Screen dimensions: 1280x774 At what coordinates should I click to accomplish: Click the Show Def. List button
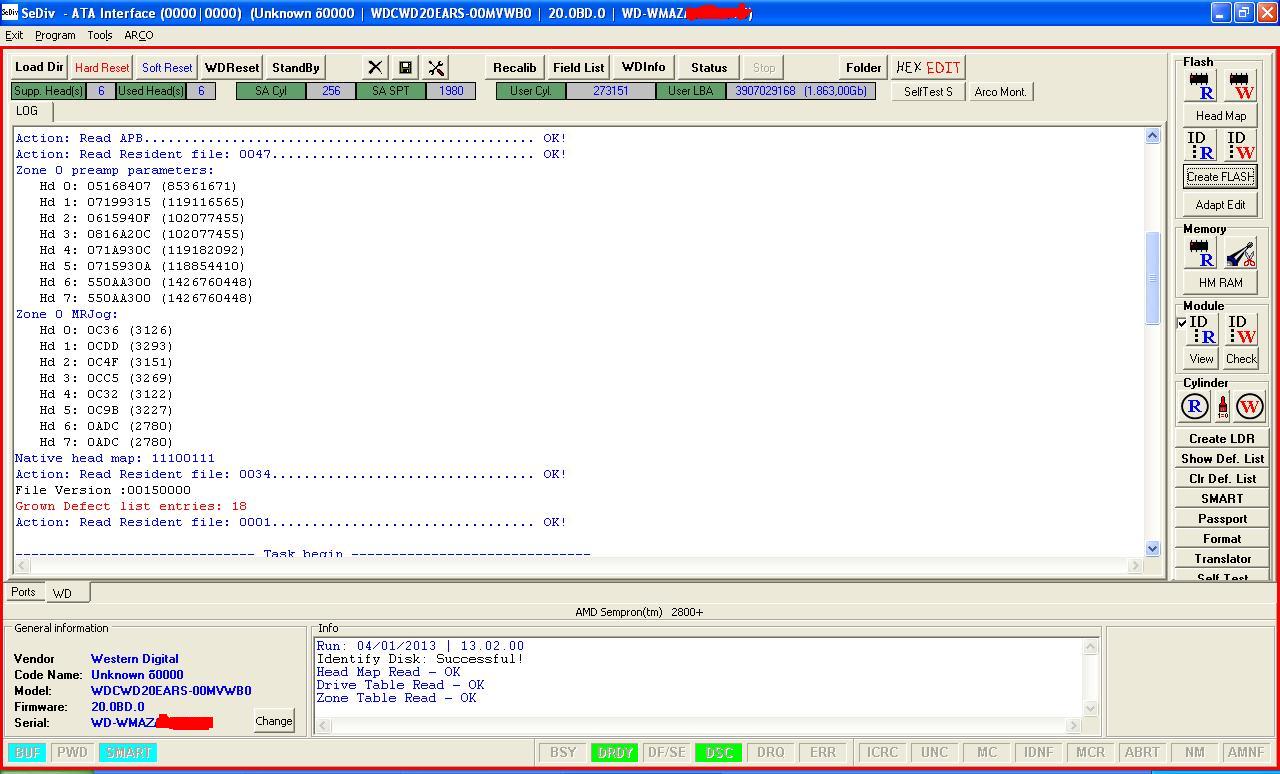pos(1222,458)
